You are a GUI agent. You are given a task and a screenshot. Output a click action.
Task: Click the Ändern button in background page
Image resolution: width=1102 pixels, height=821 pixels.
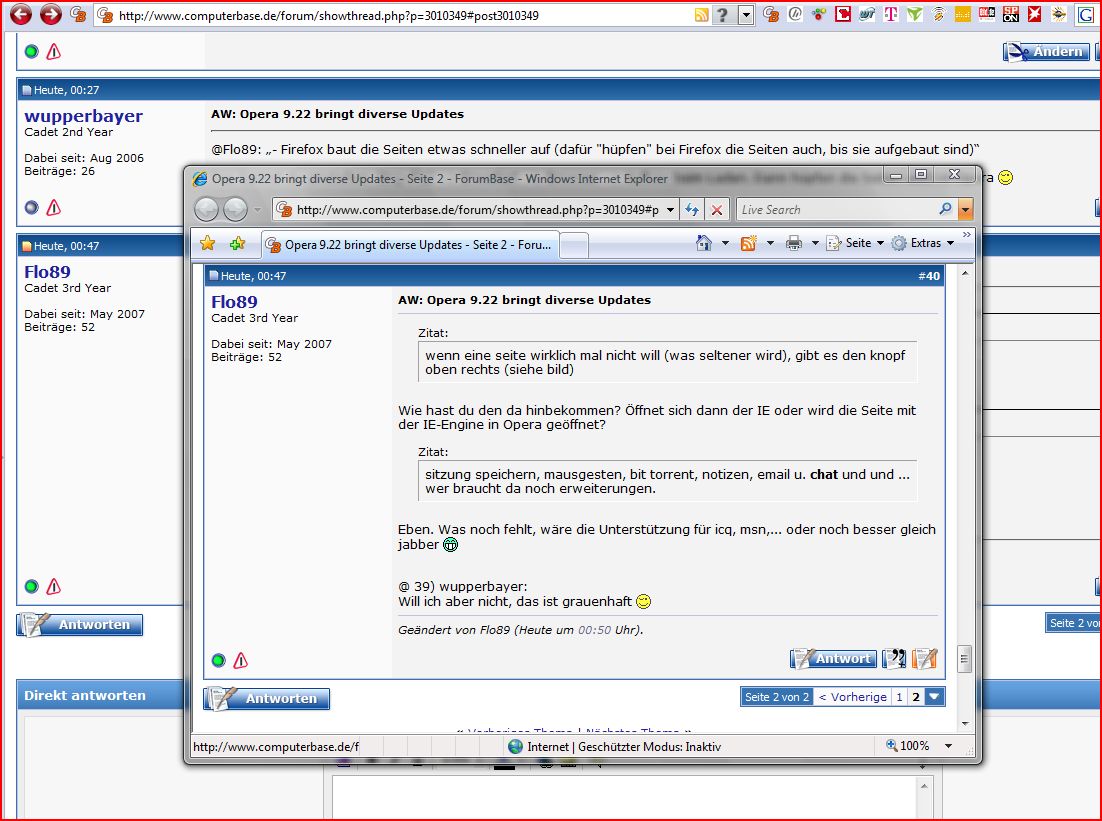[x=1046, y=51]
